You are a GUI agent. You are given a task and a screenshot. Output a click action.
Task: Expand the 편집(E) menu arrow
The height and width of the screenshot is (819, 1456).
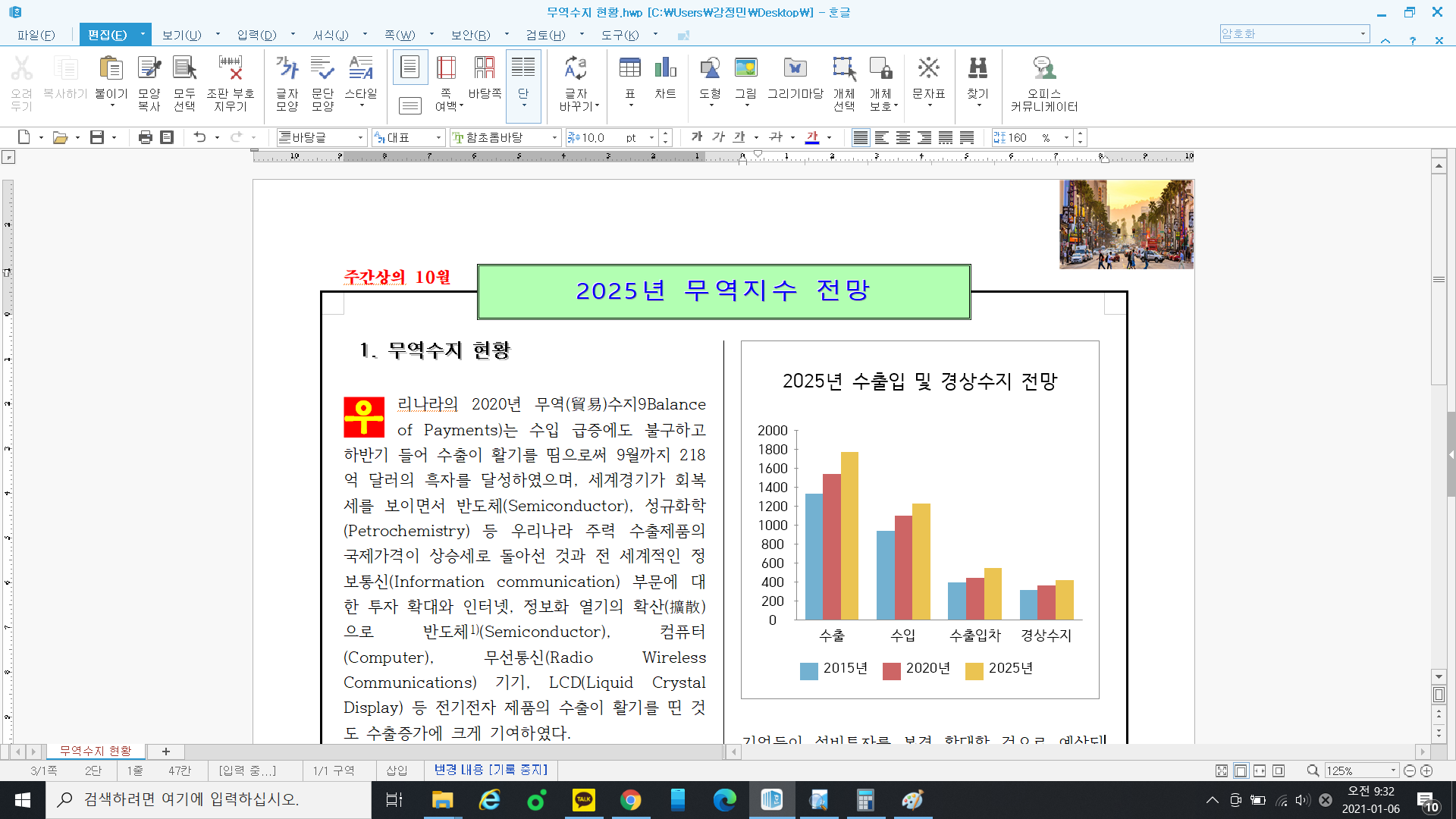[x=143, y=34]
